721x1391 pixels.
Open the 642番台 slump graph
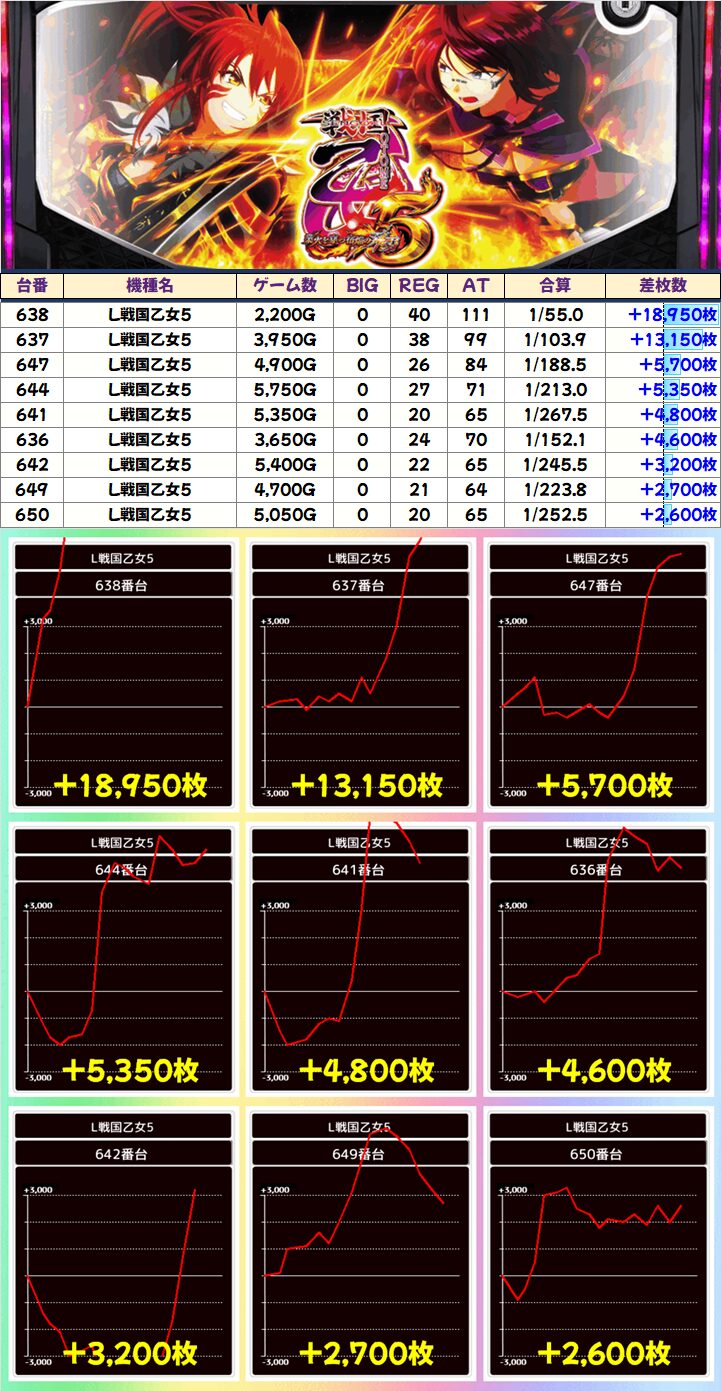point(123,1243)
